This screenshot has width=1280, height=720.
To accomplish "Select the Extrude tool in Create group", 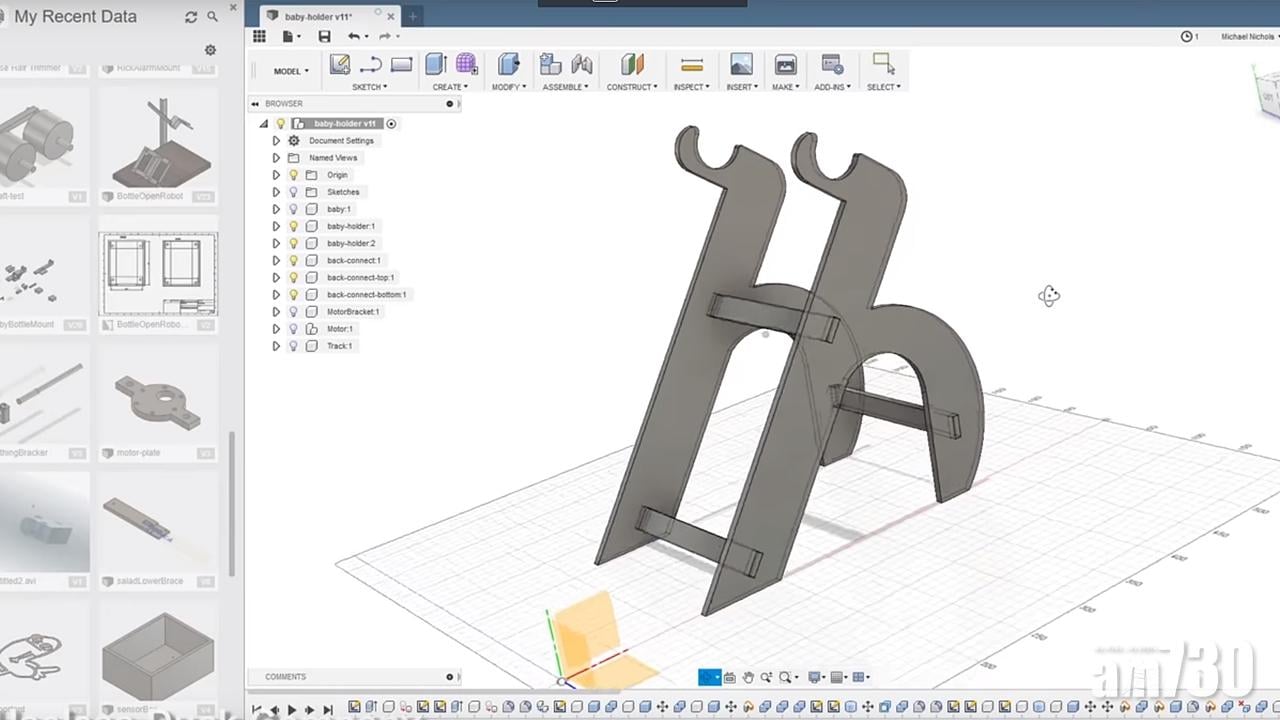I will pos(435,65).
